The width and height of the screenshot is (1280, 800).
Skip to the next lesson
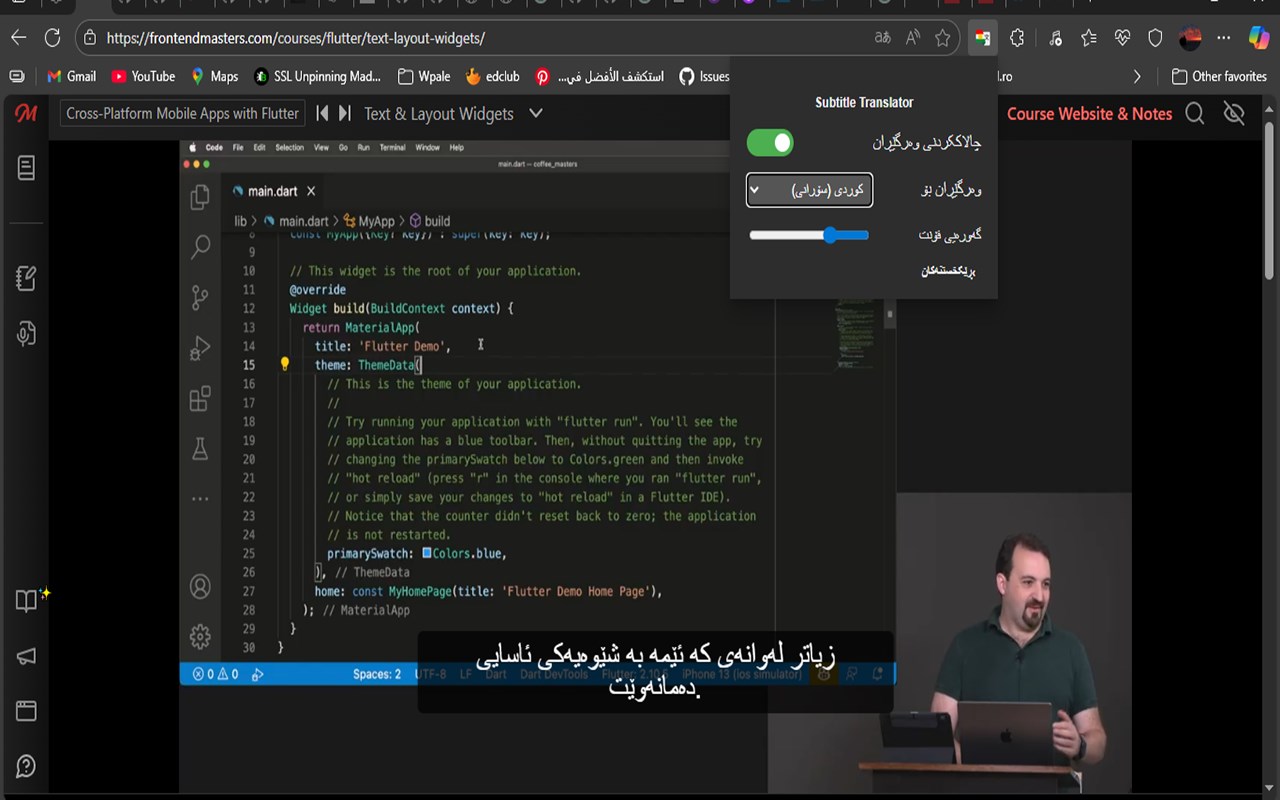[x=344, y=113]
